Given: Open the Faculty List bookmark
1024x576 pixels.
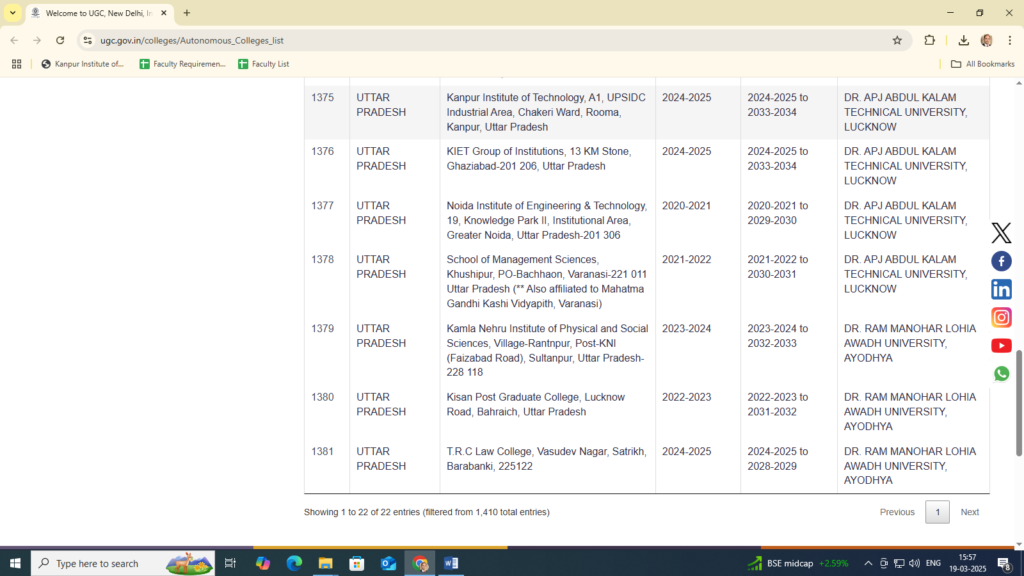Looking at the screenshot, I should coord(264,64).
